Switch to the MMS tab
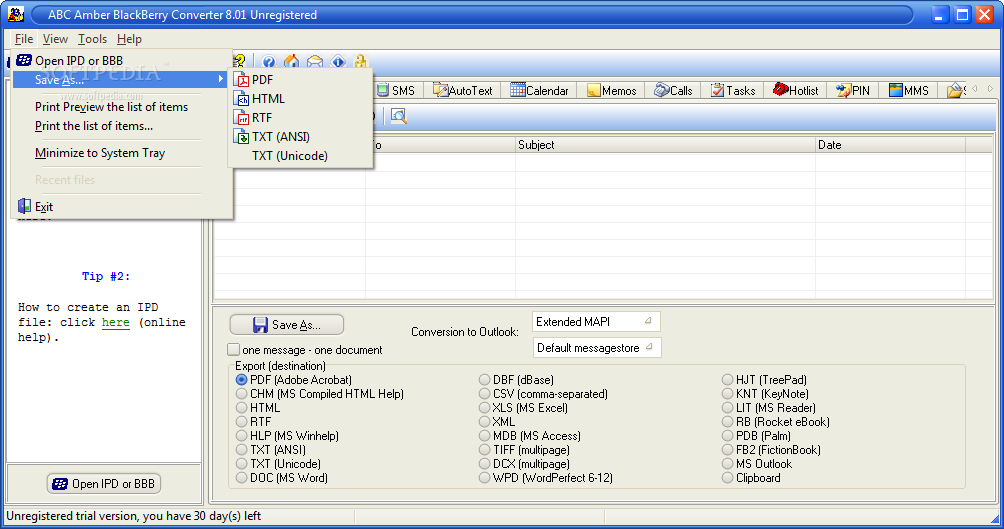This screenshot has width=1004, height=529. (909, 90)
